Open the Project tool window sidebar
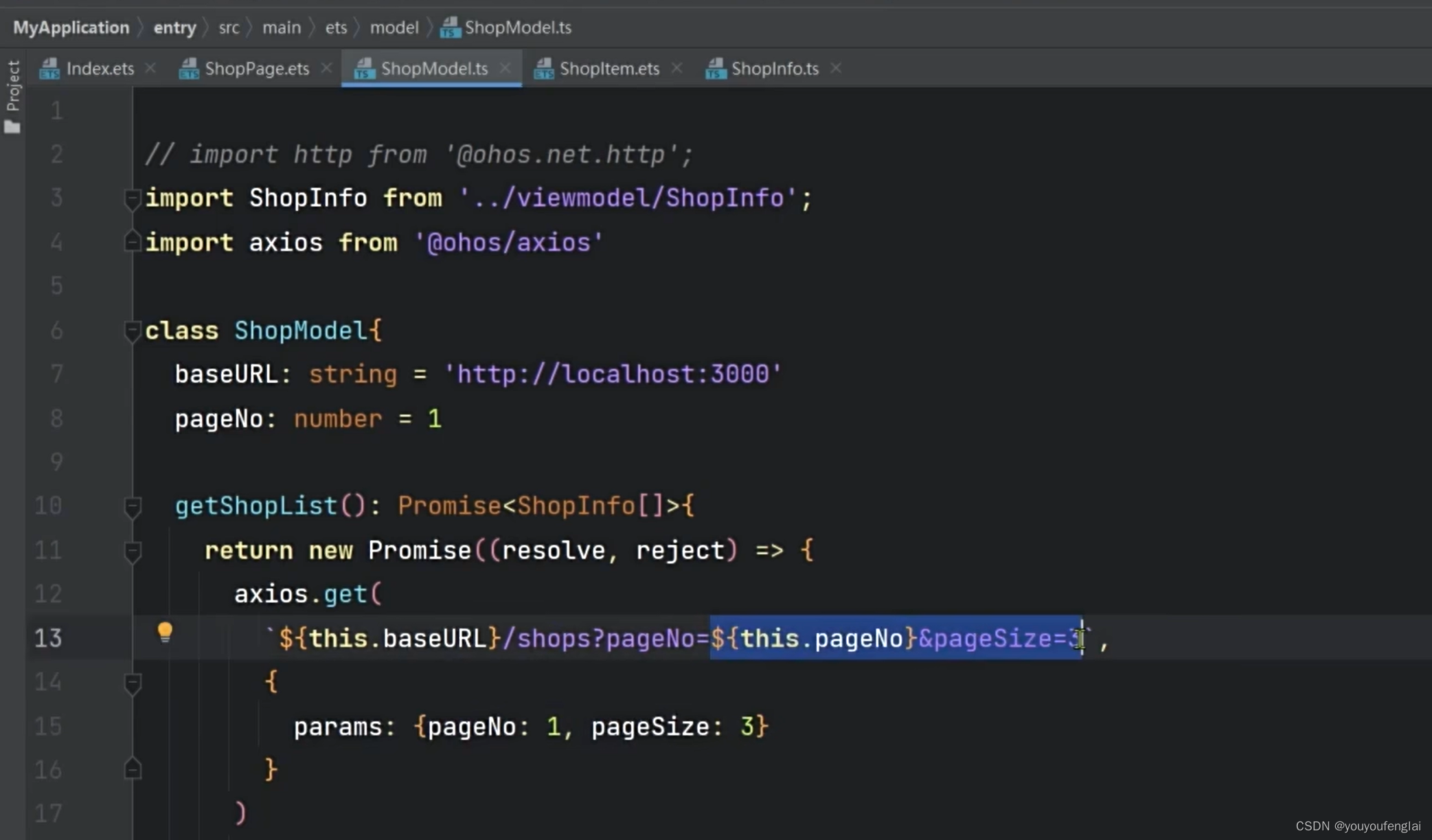The image size is (1432, 840). click(12, 96)
